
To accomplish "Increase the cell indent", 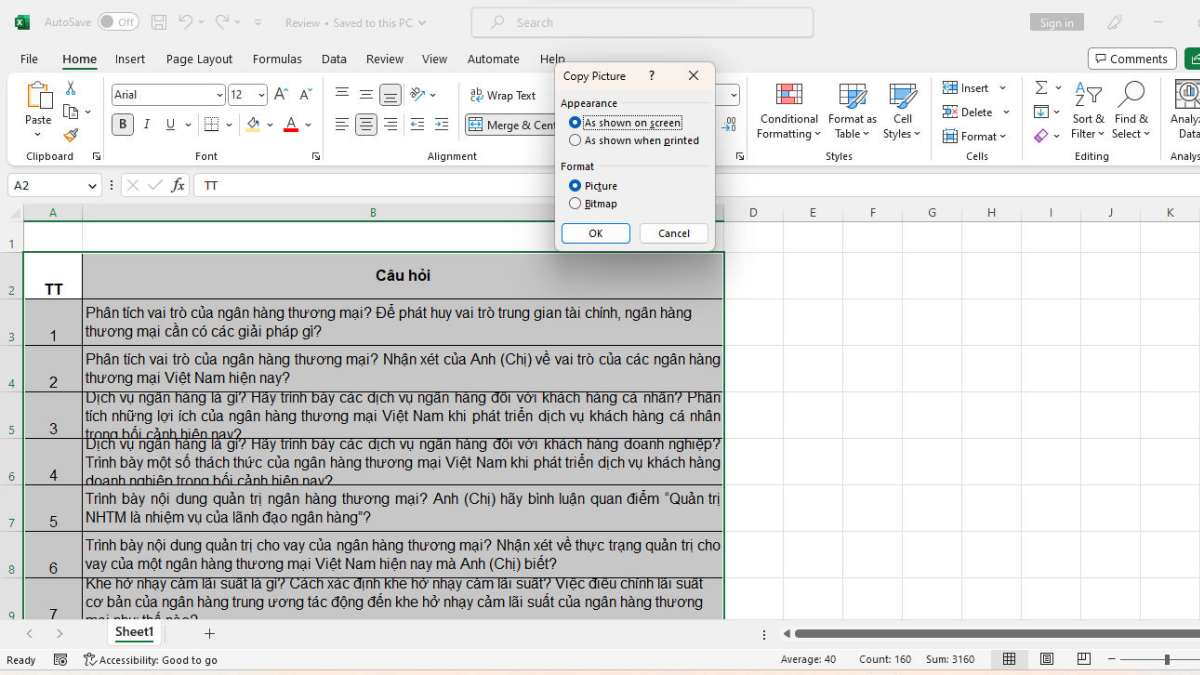I will [442, 125].
